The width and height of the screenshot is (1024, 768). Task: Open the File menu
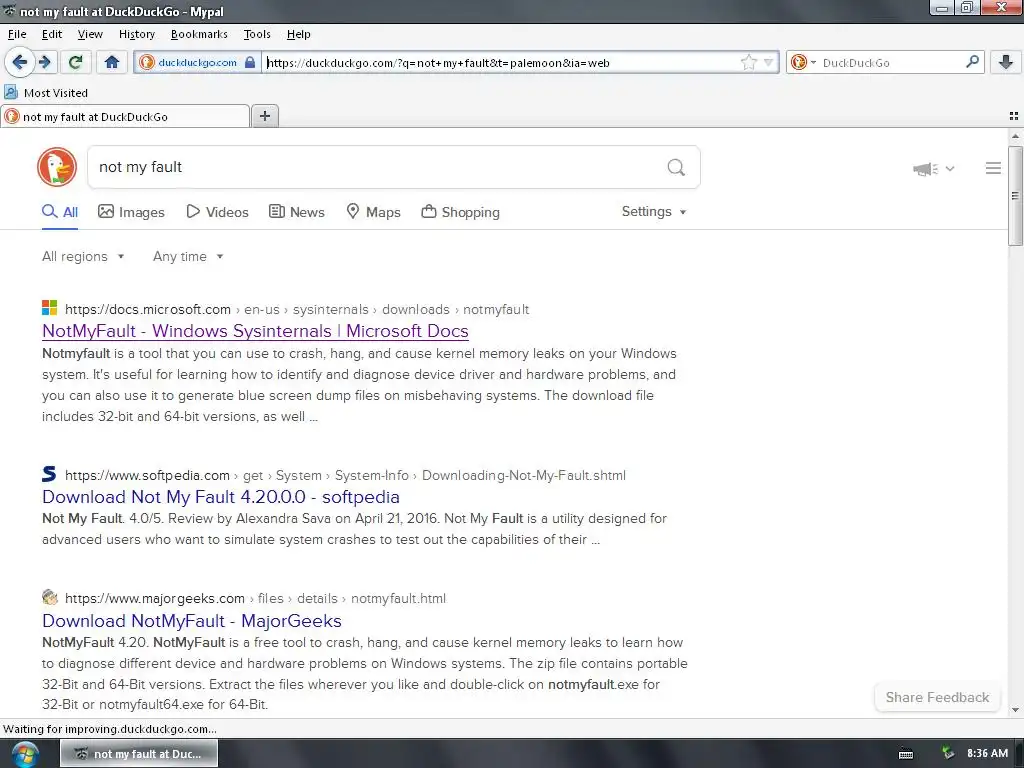[17, 35]
